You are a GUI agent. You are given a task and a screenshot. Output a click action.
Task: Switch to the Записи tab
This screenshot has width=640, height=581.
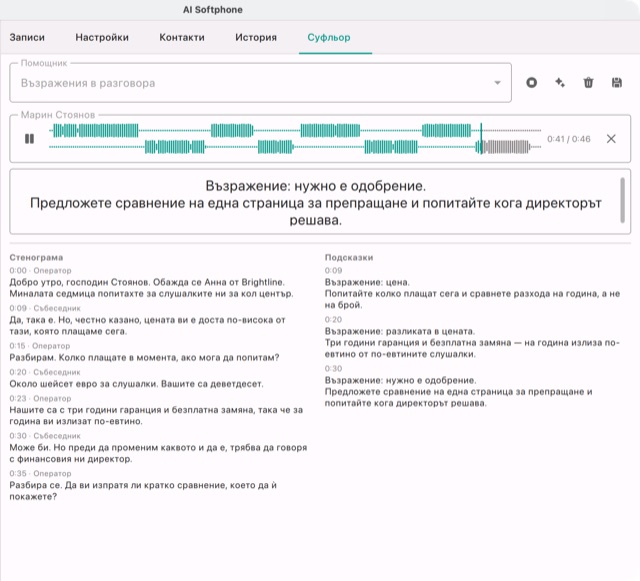(x=27, y=38)
